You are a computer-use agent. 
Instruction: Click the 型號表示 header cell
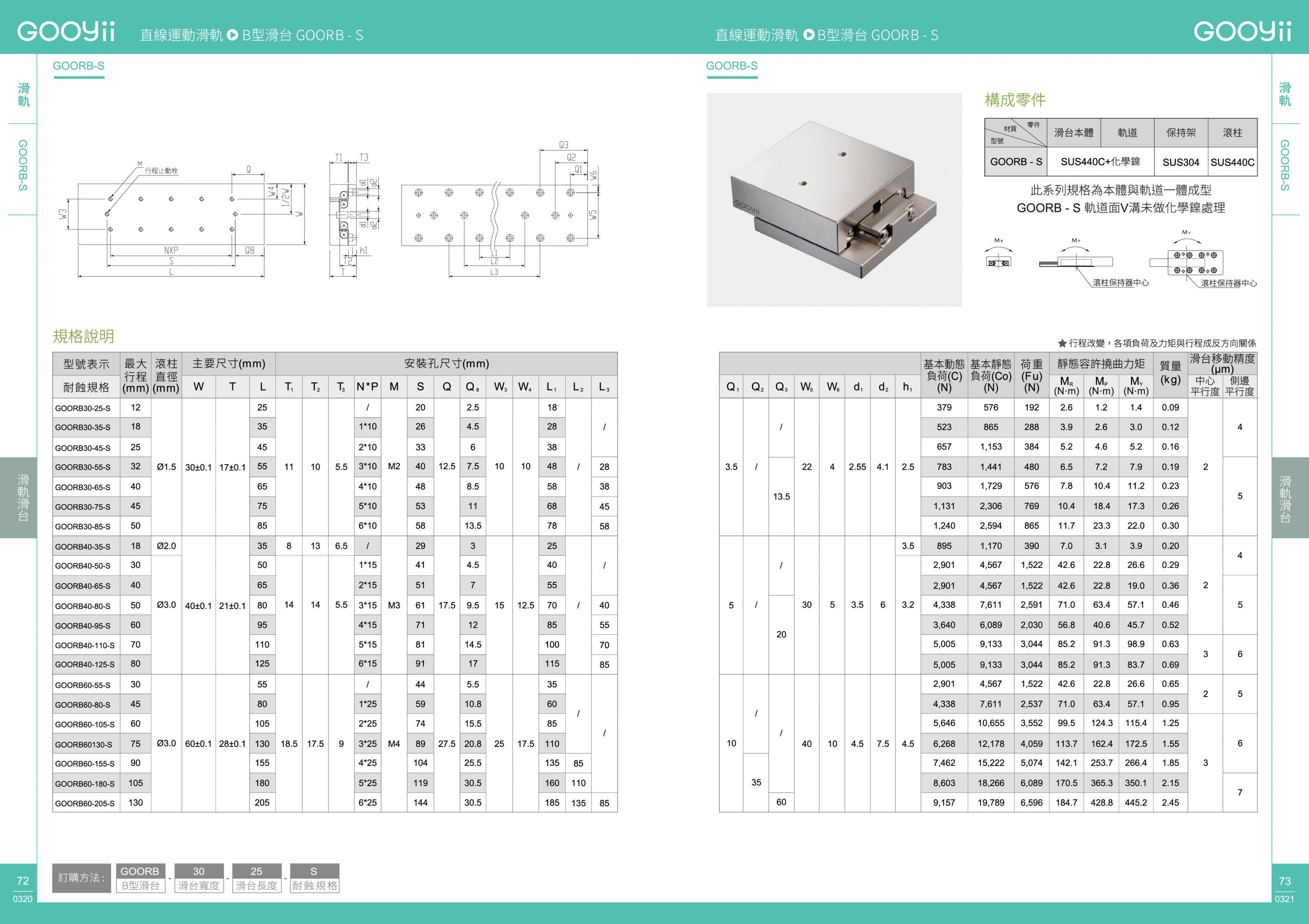(x=86, y=364)
